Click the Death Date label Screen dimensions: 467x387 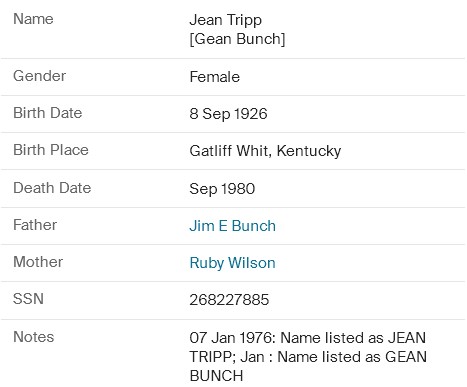coord(52,188)
